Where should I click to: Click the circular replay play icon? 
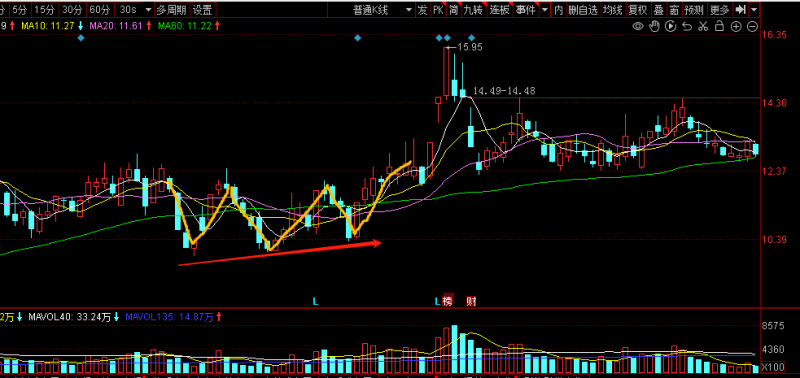[671, 26]
